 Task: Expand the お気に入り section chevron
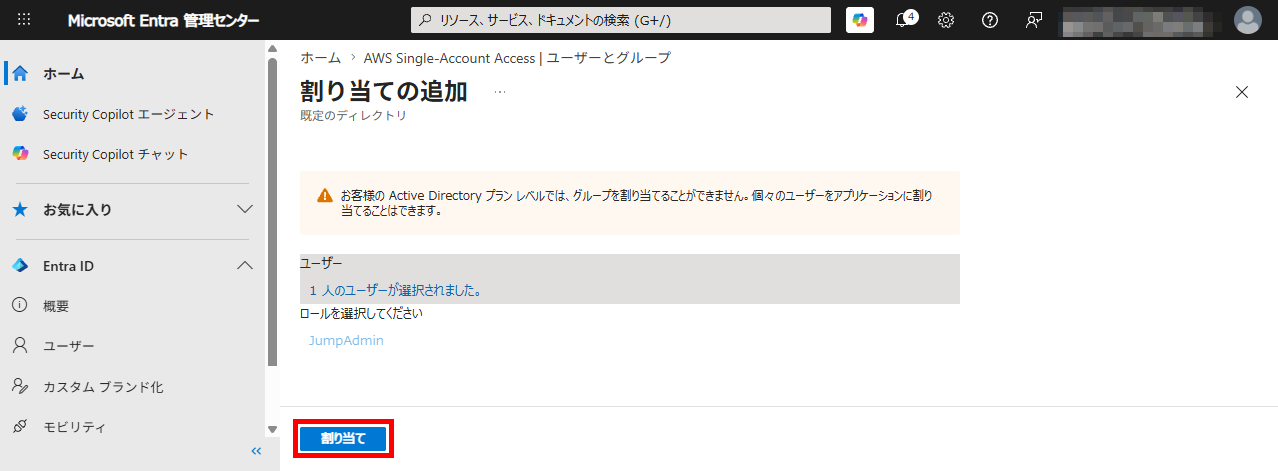click(x=244, y=210)
